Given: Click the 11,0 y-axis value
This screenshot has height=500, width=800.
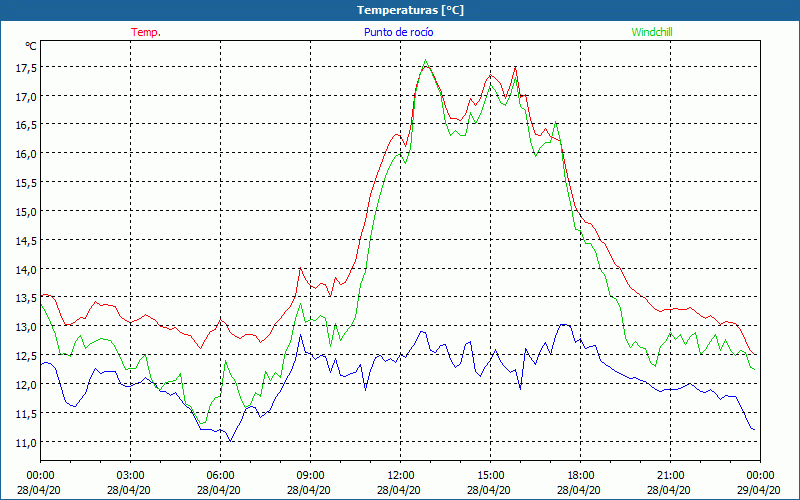Looking at the screenshot, I should click(x=26, y=442).
